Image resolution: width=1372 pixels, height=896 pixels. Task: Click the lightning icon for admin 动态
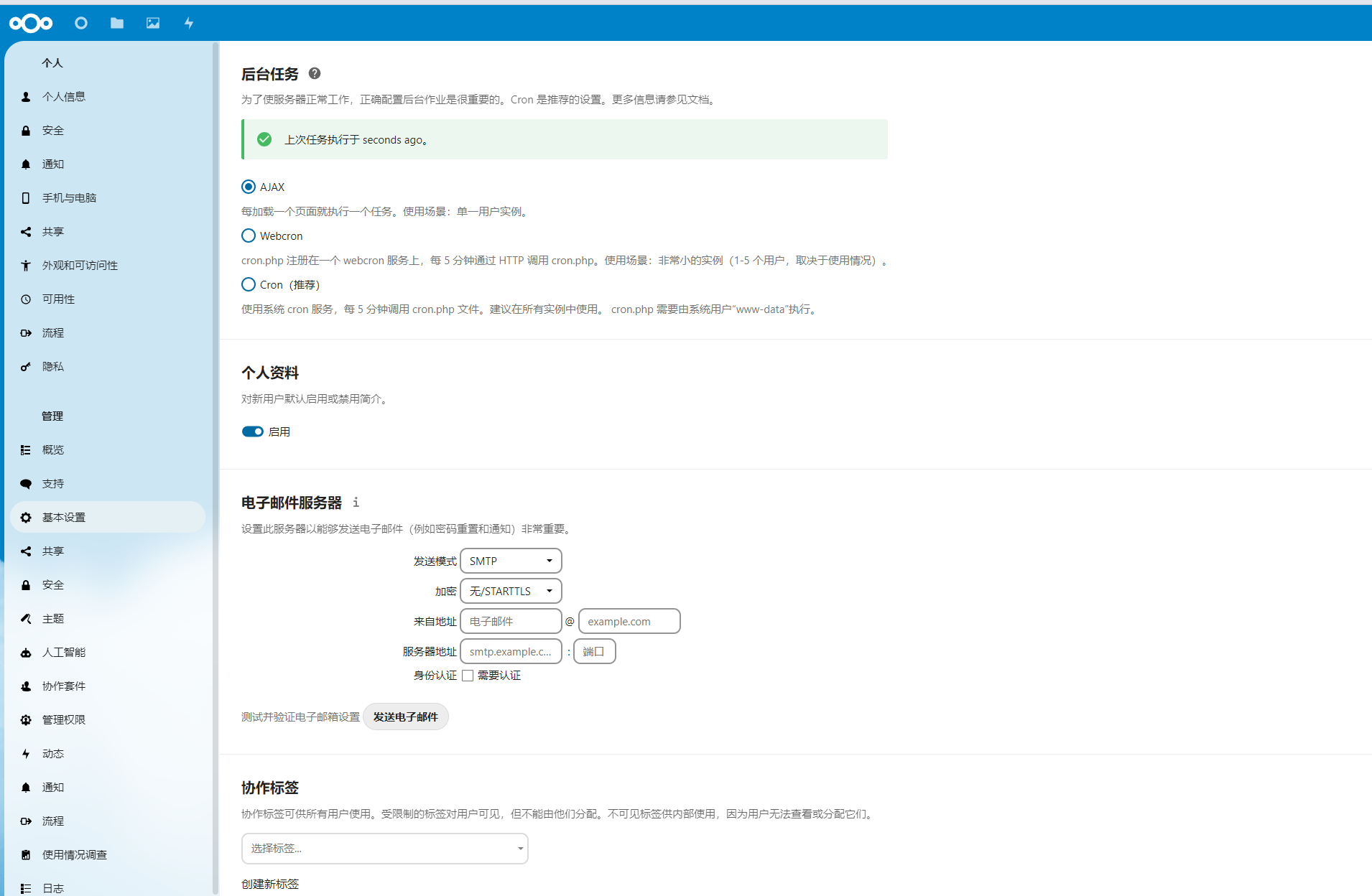click(26, 754)
